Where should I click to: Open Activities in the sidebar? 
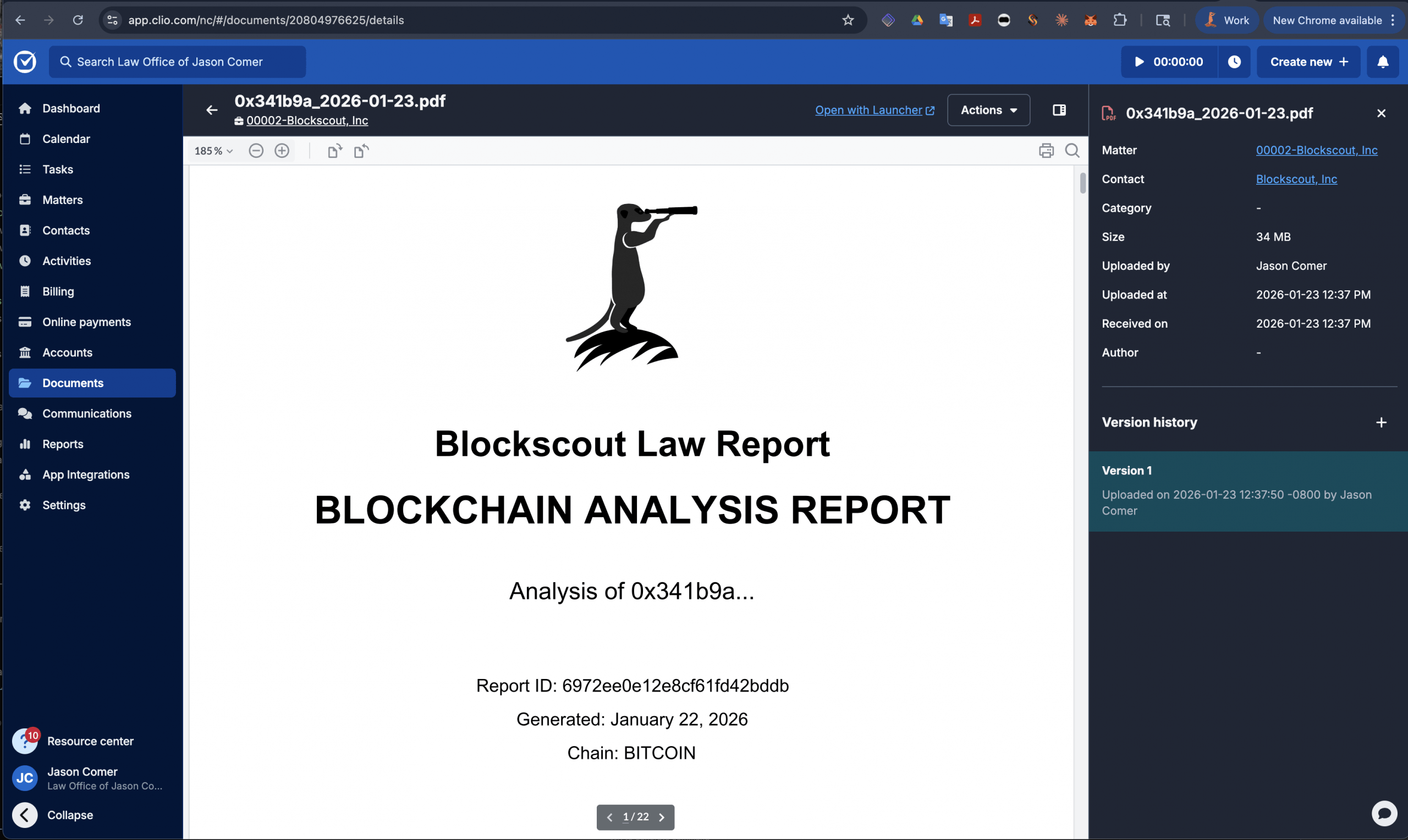click(x=92, y=261)
